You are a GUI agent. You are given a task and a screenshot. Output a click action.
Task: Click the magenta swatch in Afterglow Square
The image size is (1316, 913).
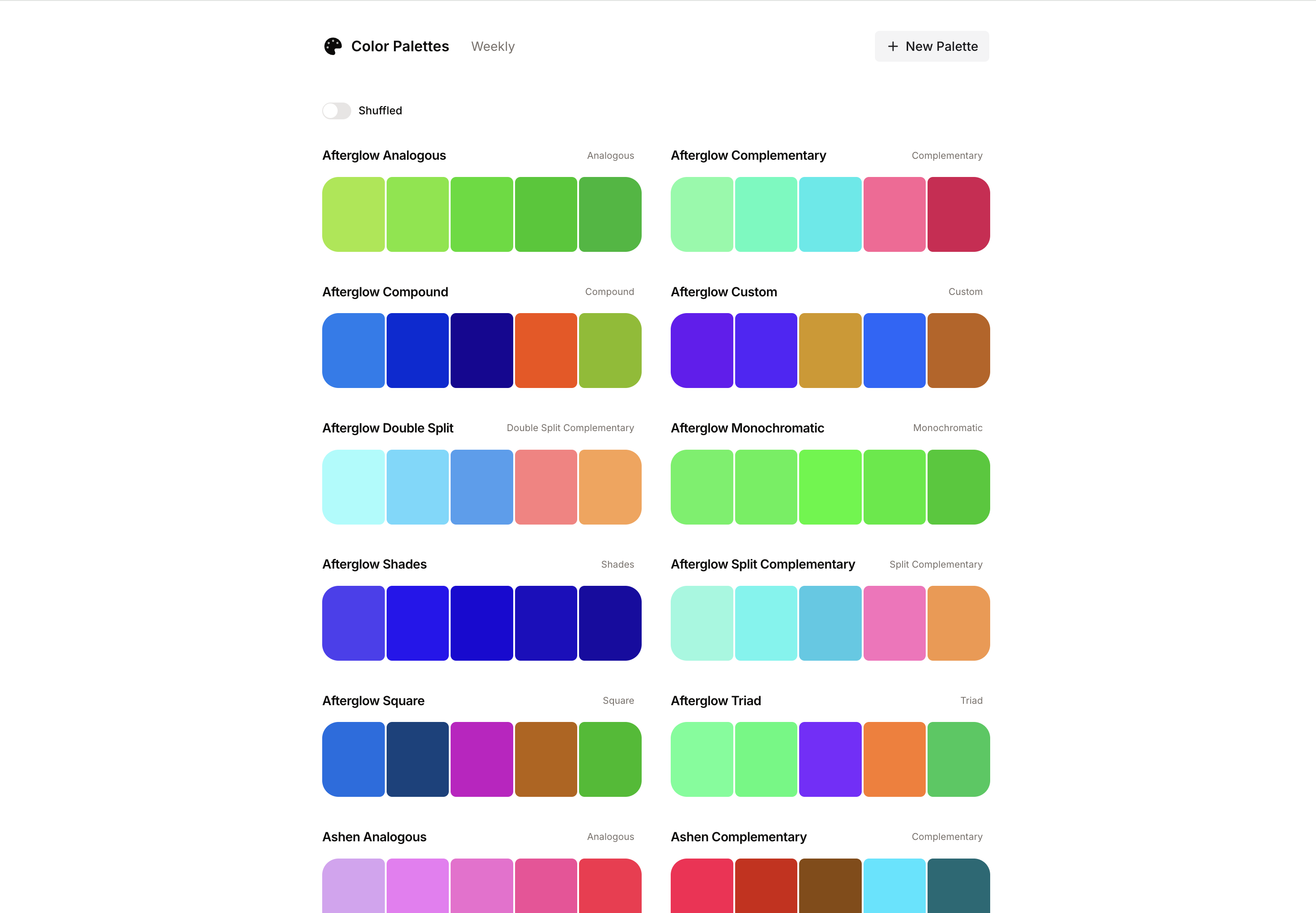481,759
